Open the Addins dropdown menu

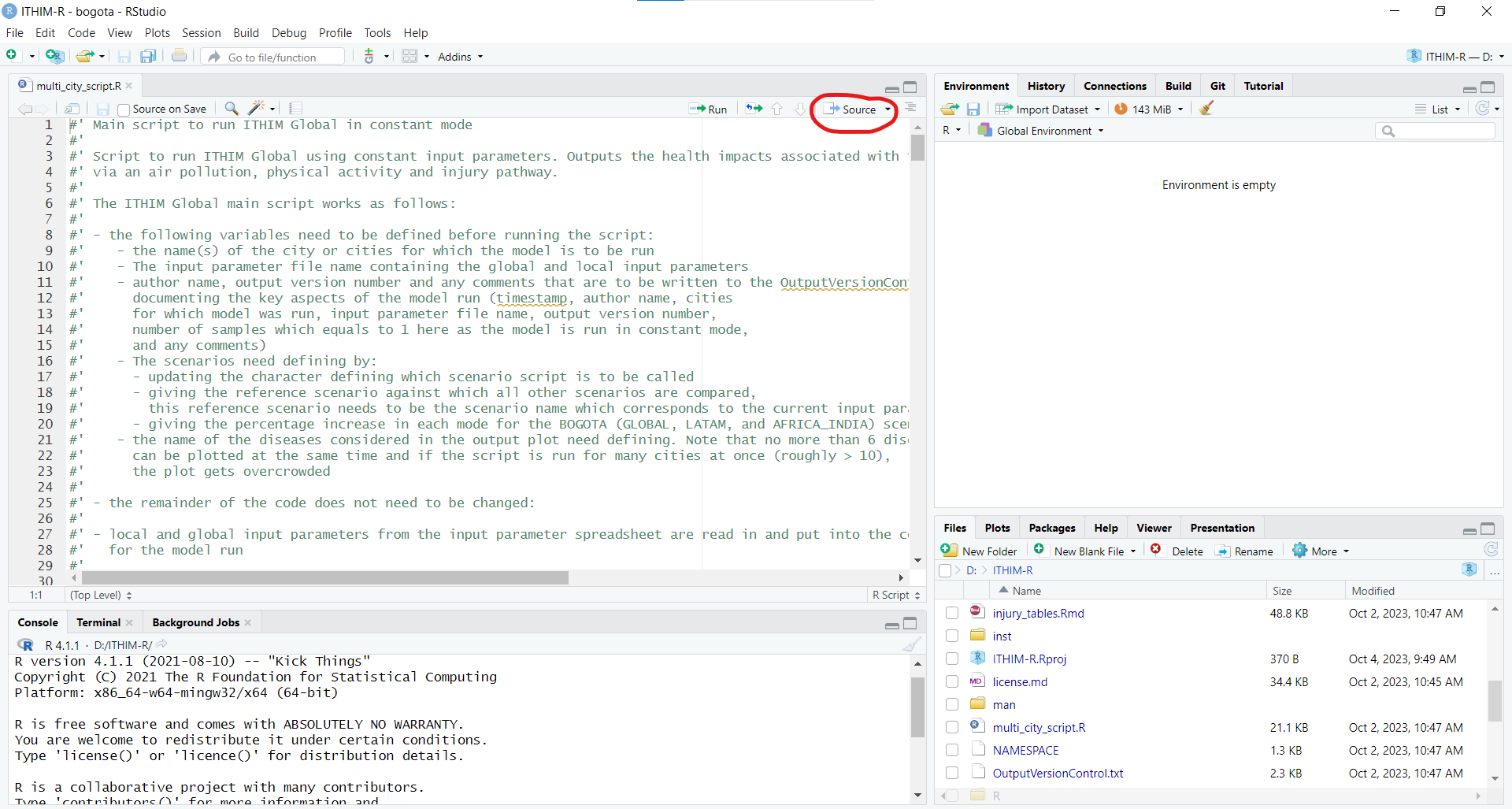[461, 57]
